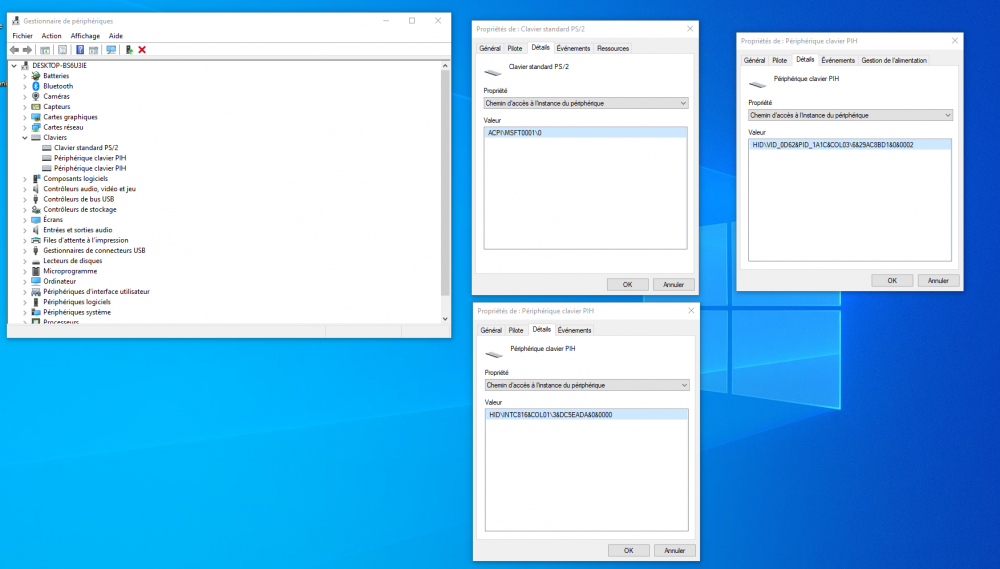This screenshot has width=1000, height=569.
Task: Click the forward arrow toolbar icon
Action: [x=27, y=50]
